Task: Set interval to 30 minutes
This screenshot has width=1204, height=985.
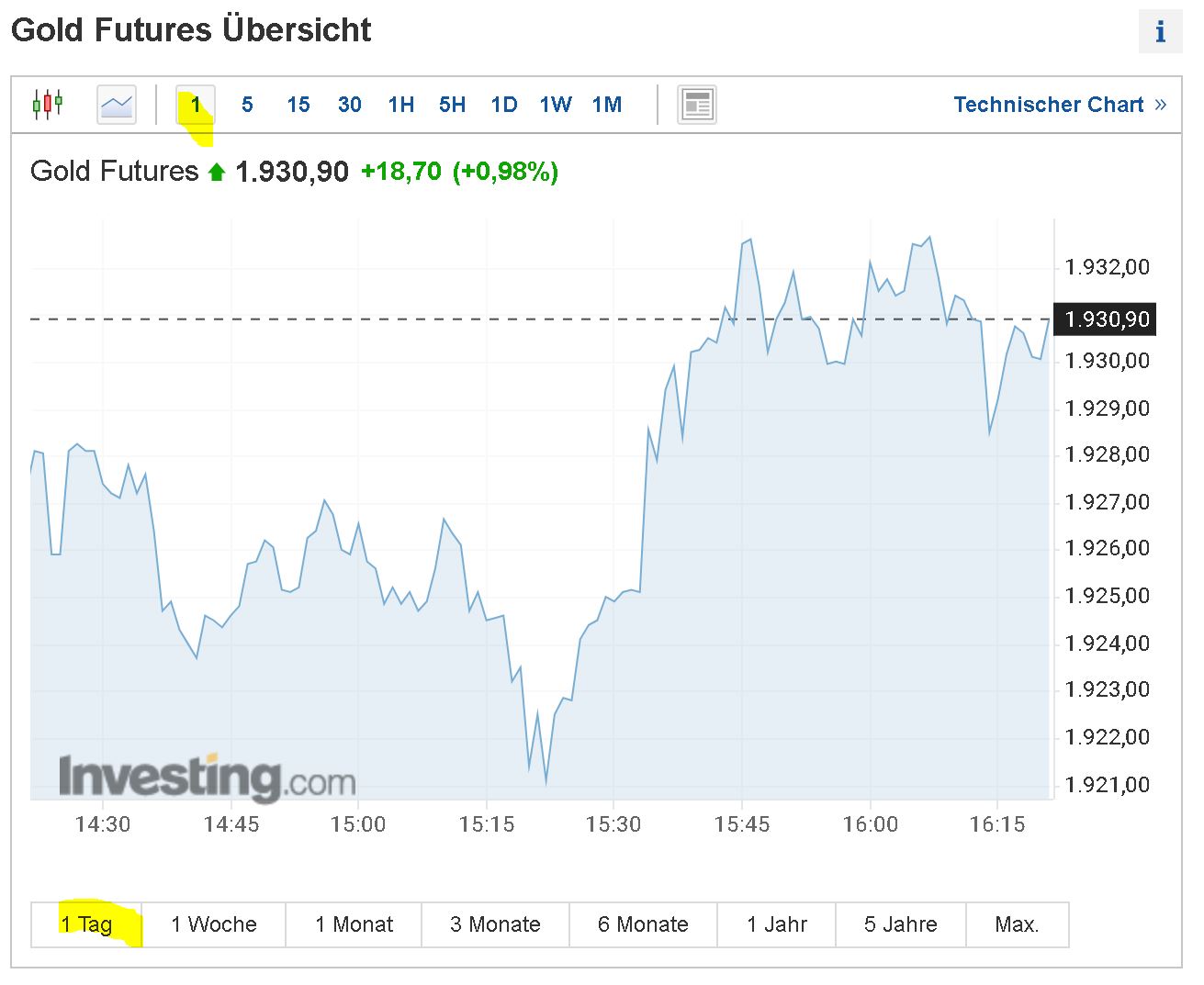Action: click(350, 105)
